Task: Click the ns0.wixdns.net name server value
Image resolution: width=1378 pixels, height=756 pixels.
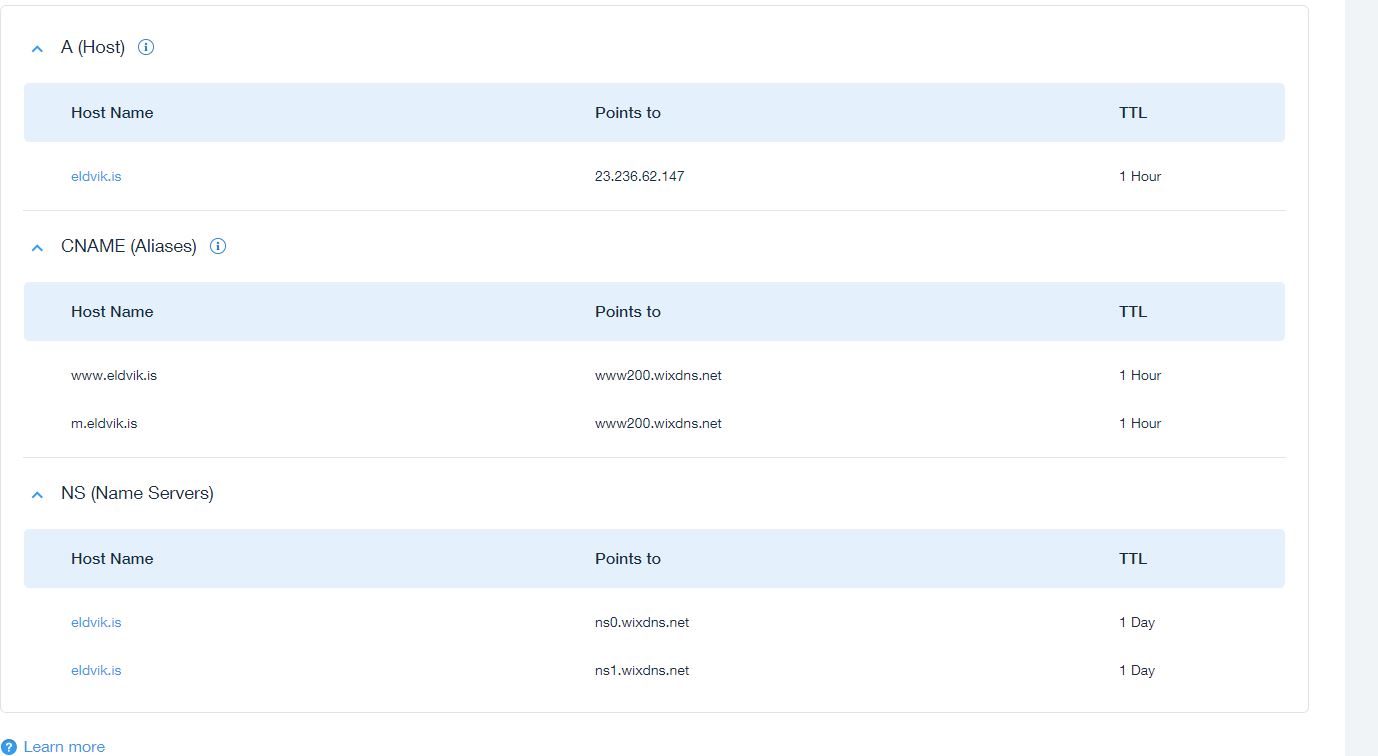Action: coord(641,622)
